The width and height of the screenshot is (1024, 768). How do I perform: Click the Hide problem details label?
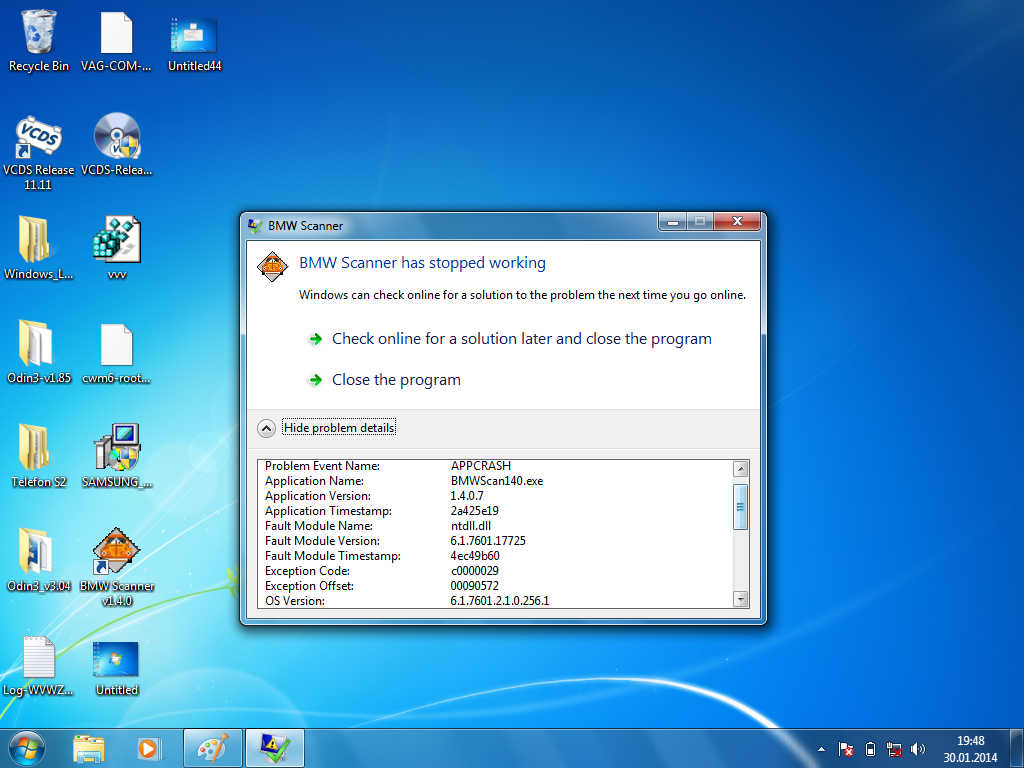tap(339, 428)
